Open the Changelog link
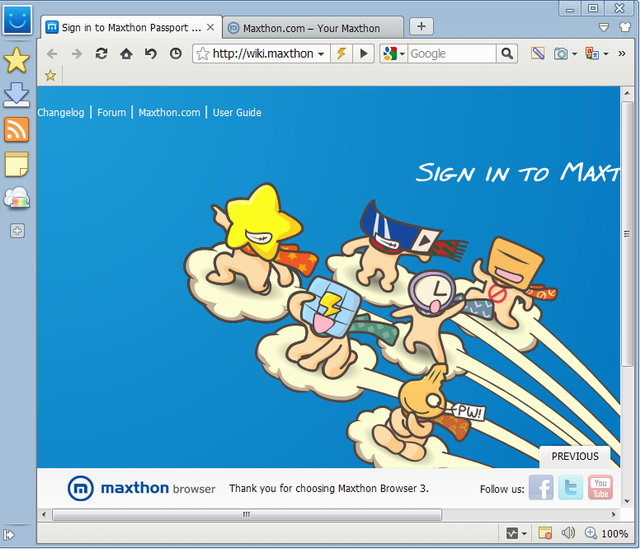 pyautogui.click(x=61, y=113)
